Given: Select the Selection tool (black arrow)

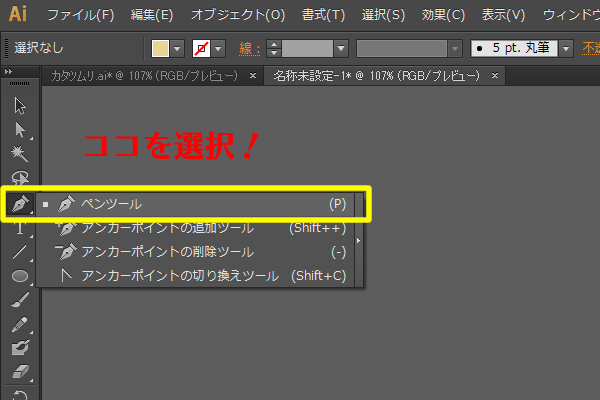Looking at the screenshot, I should 20,106.
